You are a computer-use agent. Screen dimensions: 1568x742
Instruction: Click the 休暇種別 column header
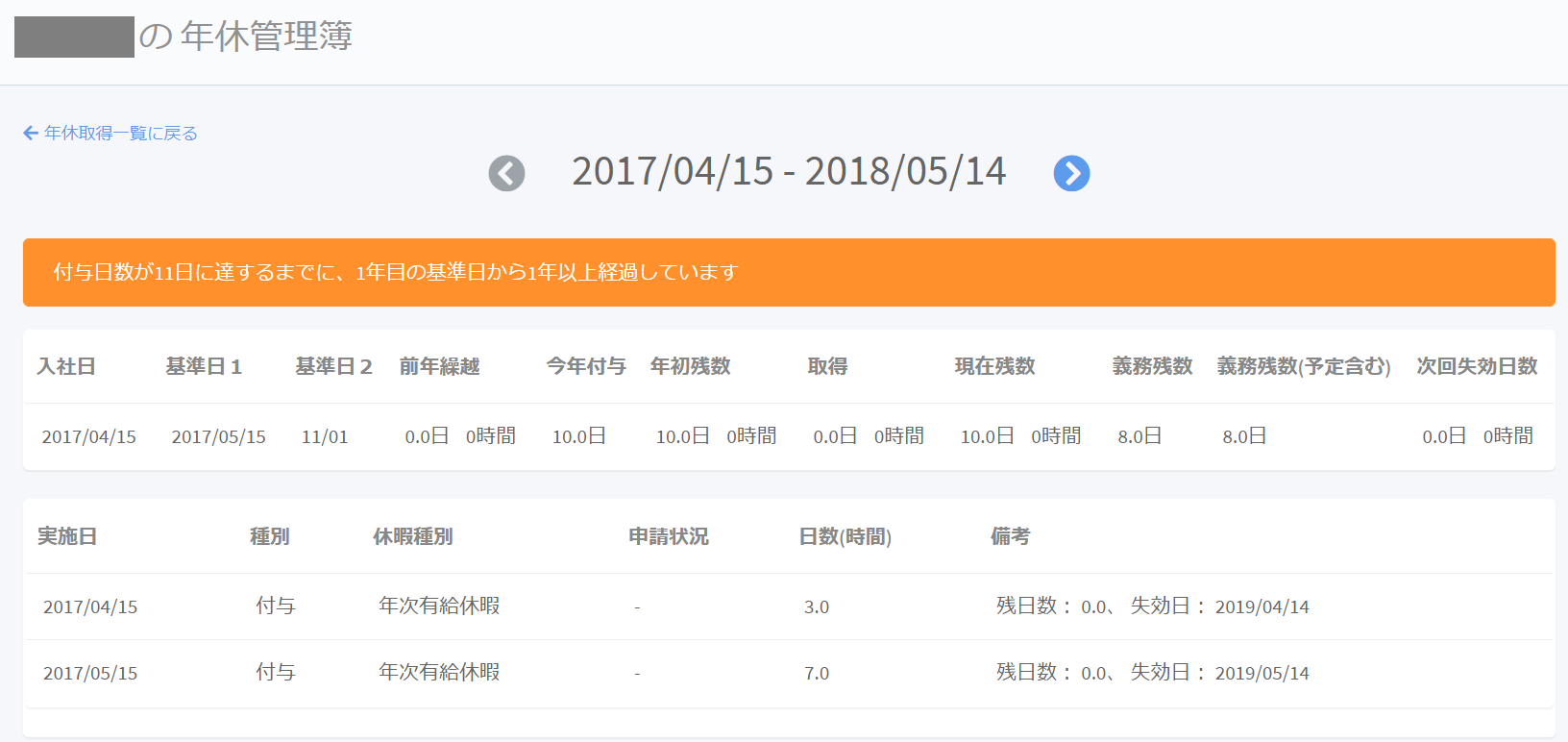[413, 536]
